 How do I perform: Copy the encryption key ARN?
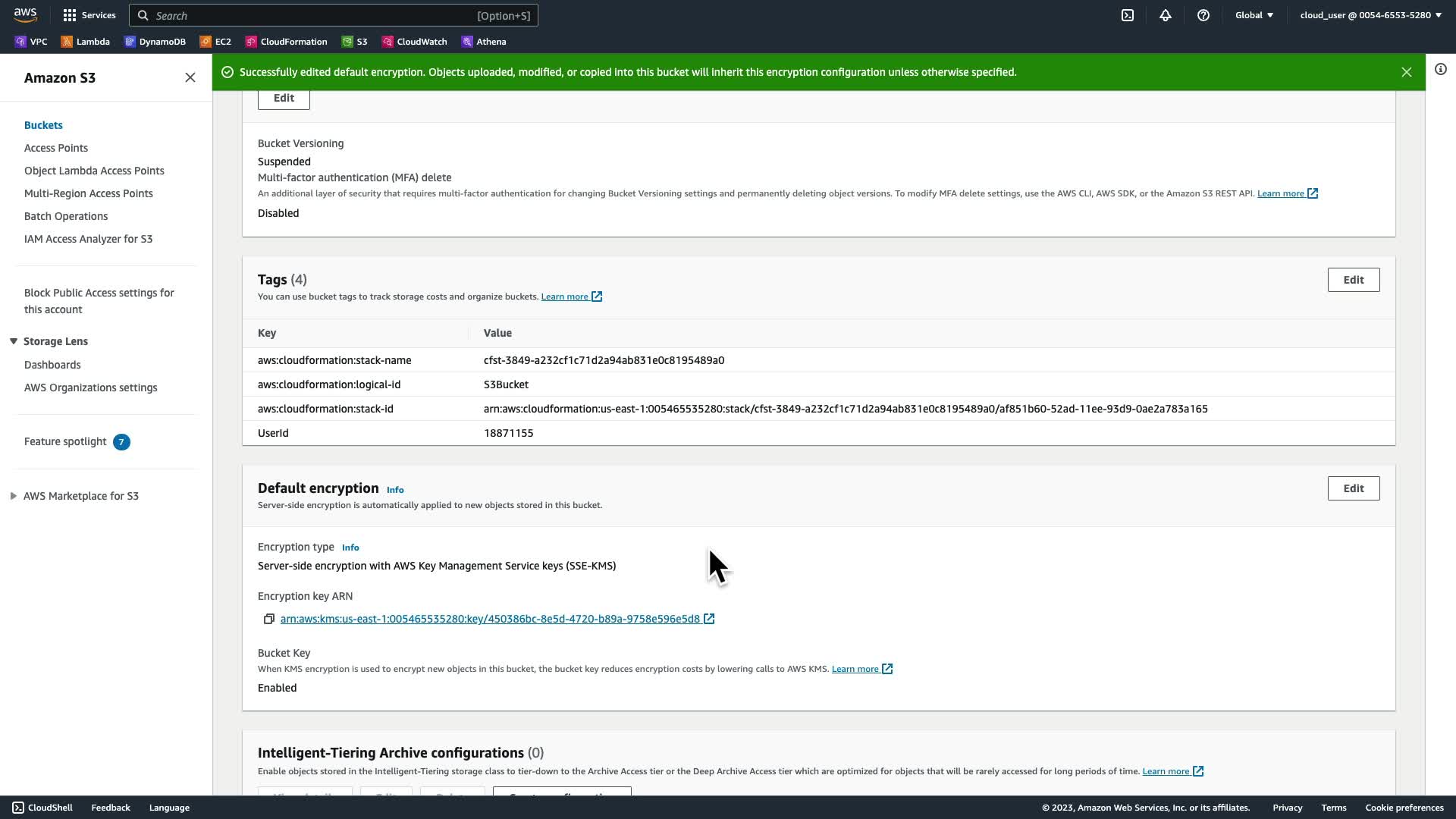[x=268, y=620]
